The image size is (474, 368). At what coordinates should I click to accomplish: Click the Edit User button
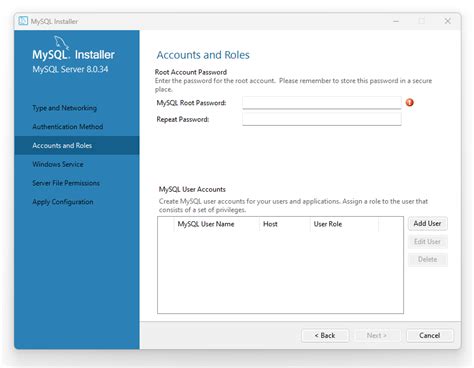pyautogui.click(x=427, y=242)
